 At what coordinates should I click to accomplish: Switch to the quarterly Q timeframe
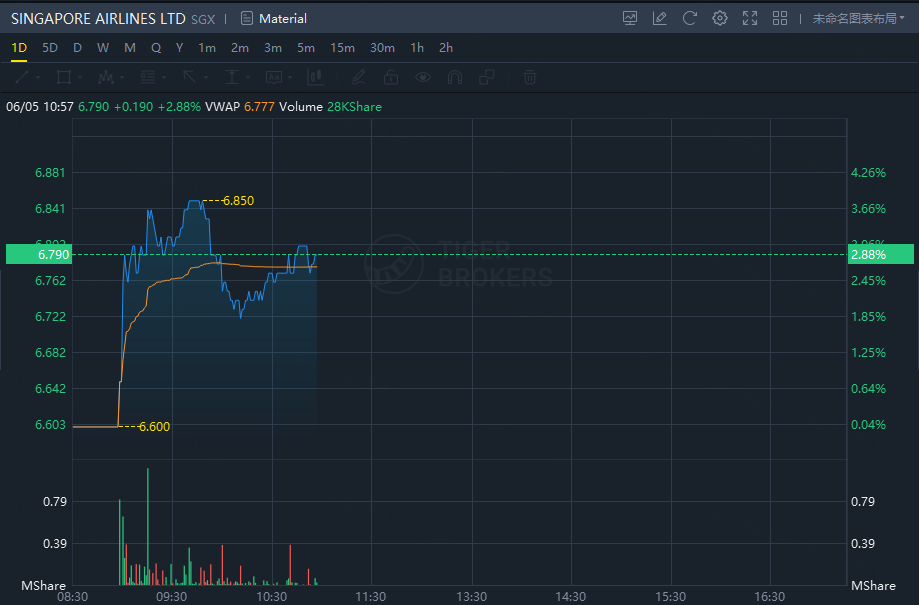pyautogui.click(x=156, y=48)
